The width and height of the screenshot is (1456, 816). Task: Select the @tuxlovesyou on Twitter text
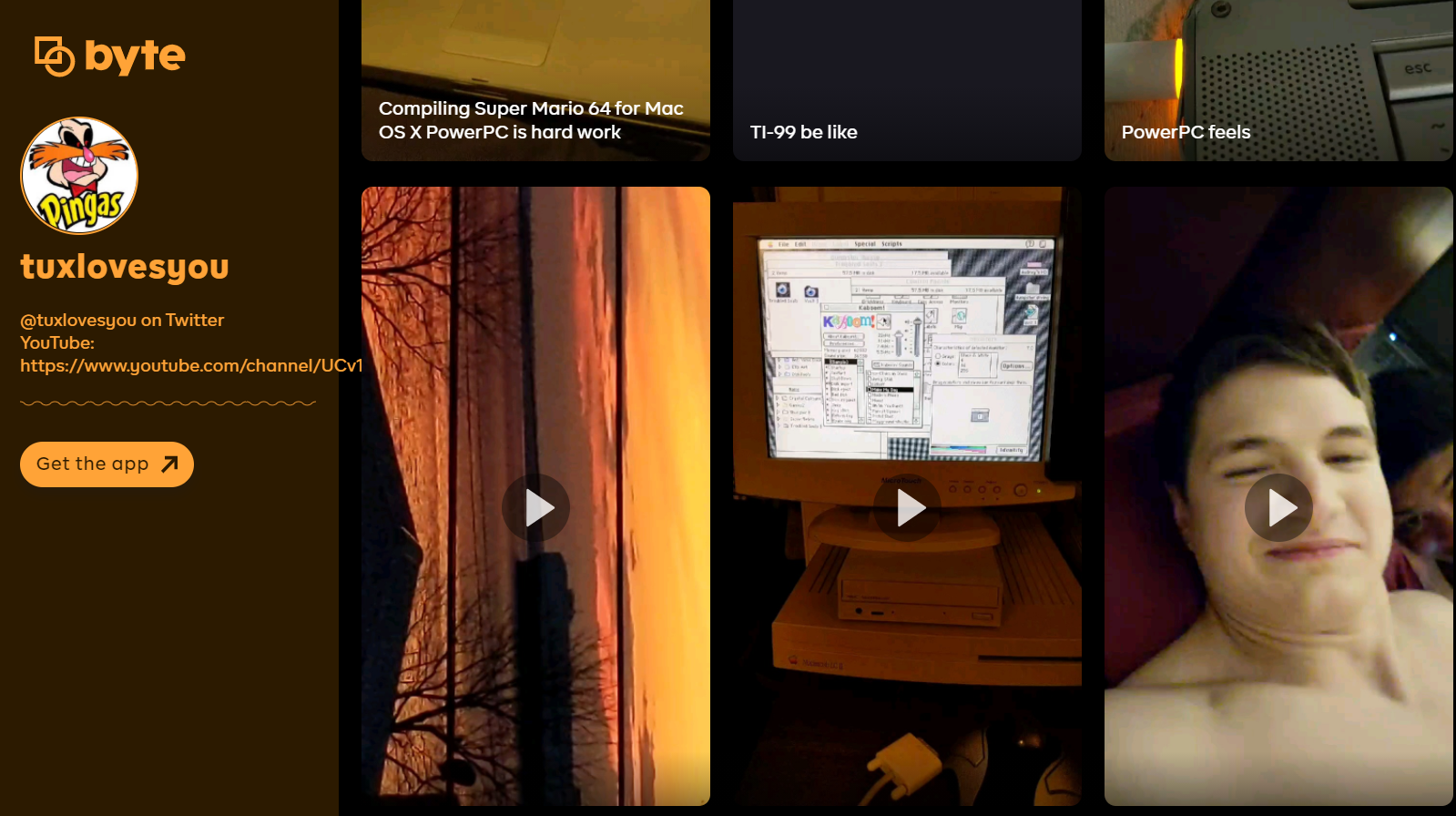tap(122, 320)
